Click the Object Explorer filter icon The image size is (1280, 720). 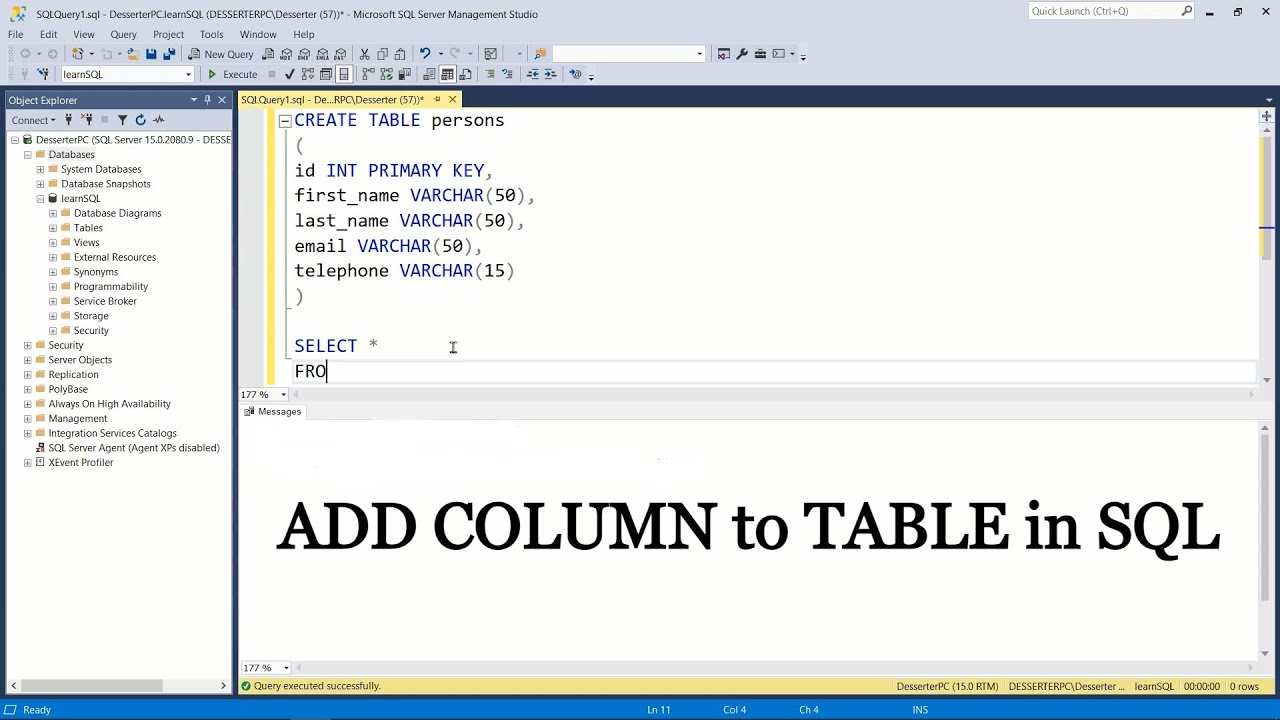122,120
